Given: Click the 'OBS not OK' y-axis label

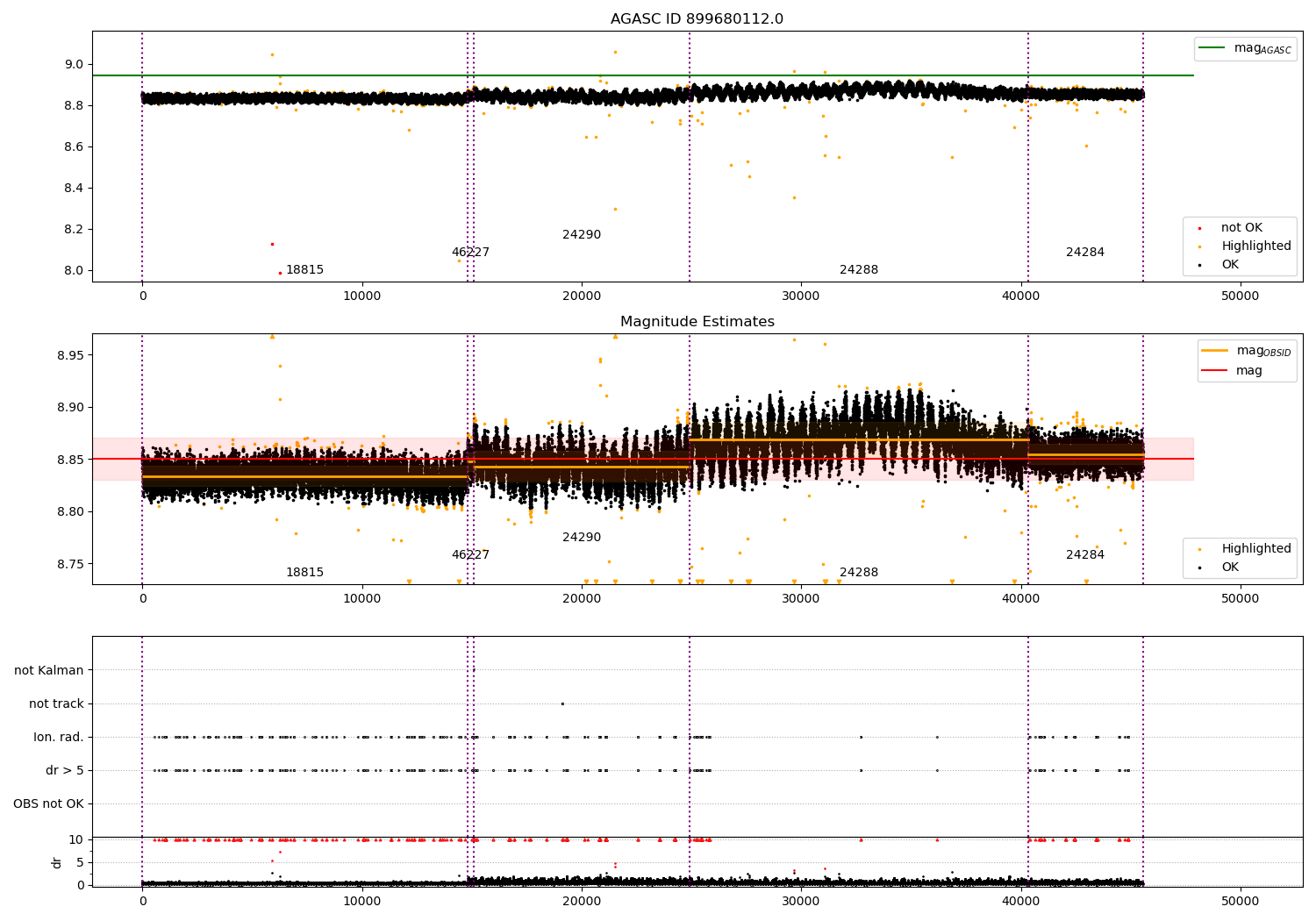Looking at the screenshot, I should point(48,803).
